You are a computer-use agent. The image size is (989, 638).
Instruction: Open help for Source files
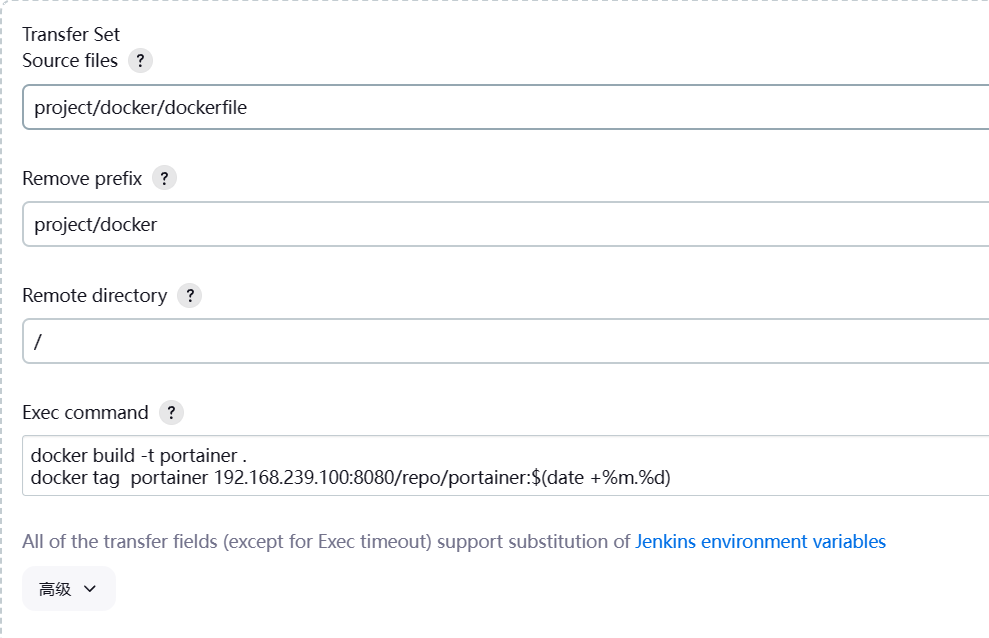point(140,61)
